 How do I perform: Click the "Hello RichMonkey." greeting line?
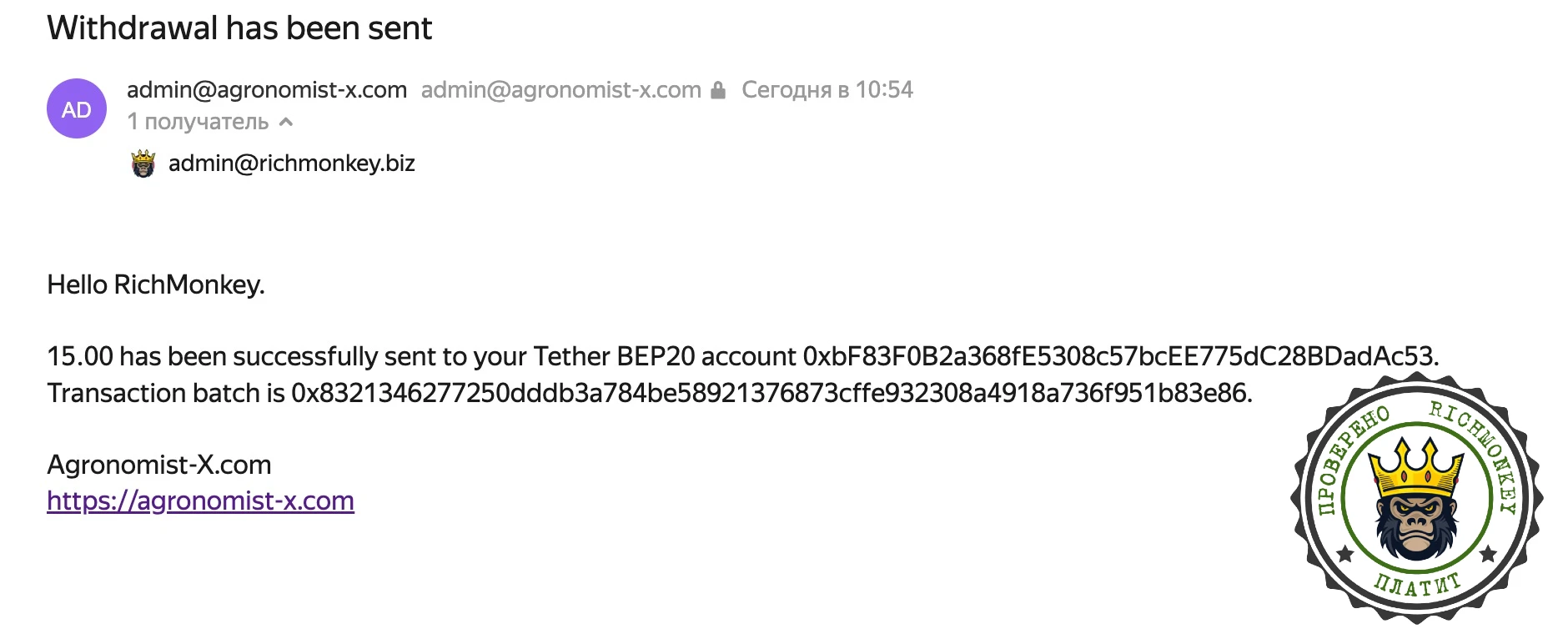pyautogui.click(x=156, y=284)
